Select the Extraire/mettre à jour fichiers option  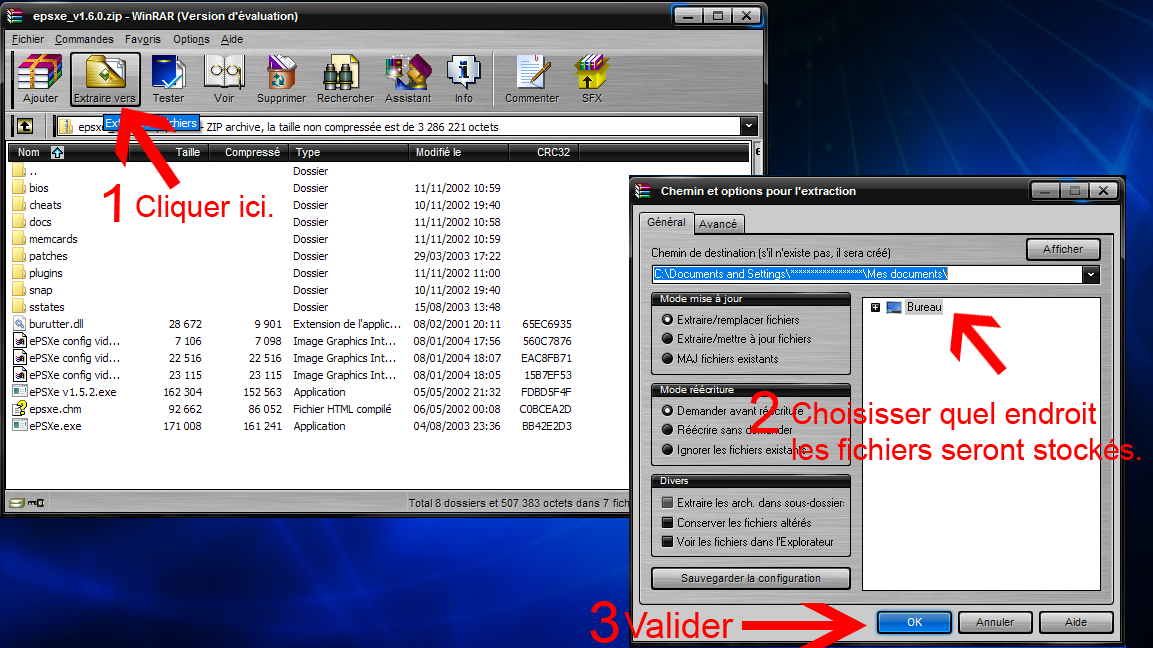pos(668,339)
